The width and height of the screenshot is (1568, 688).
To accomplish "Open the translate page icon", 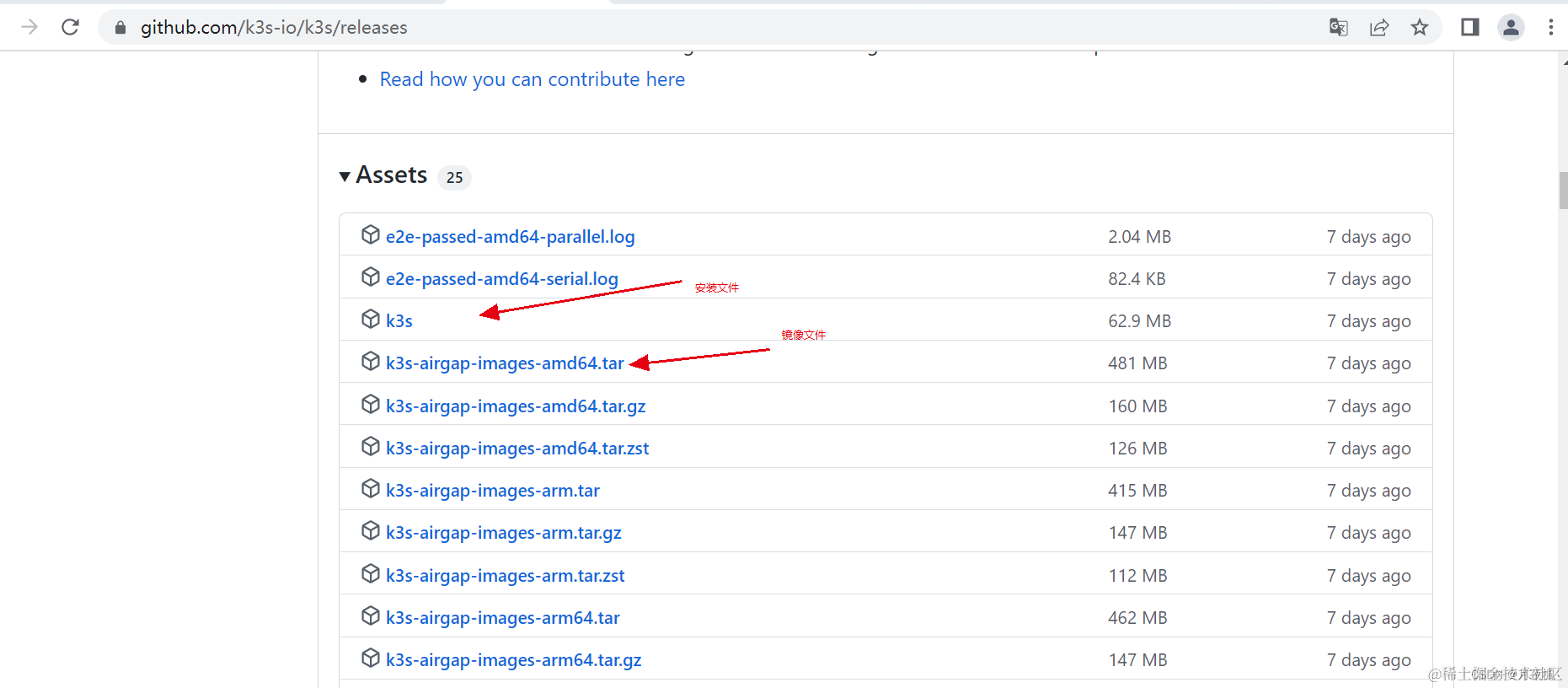I will click(1338, 28).
